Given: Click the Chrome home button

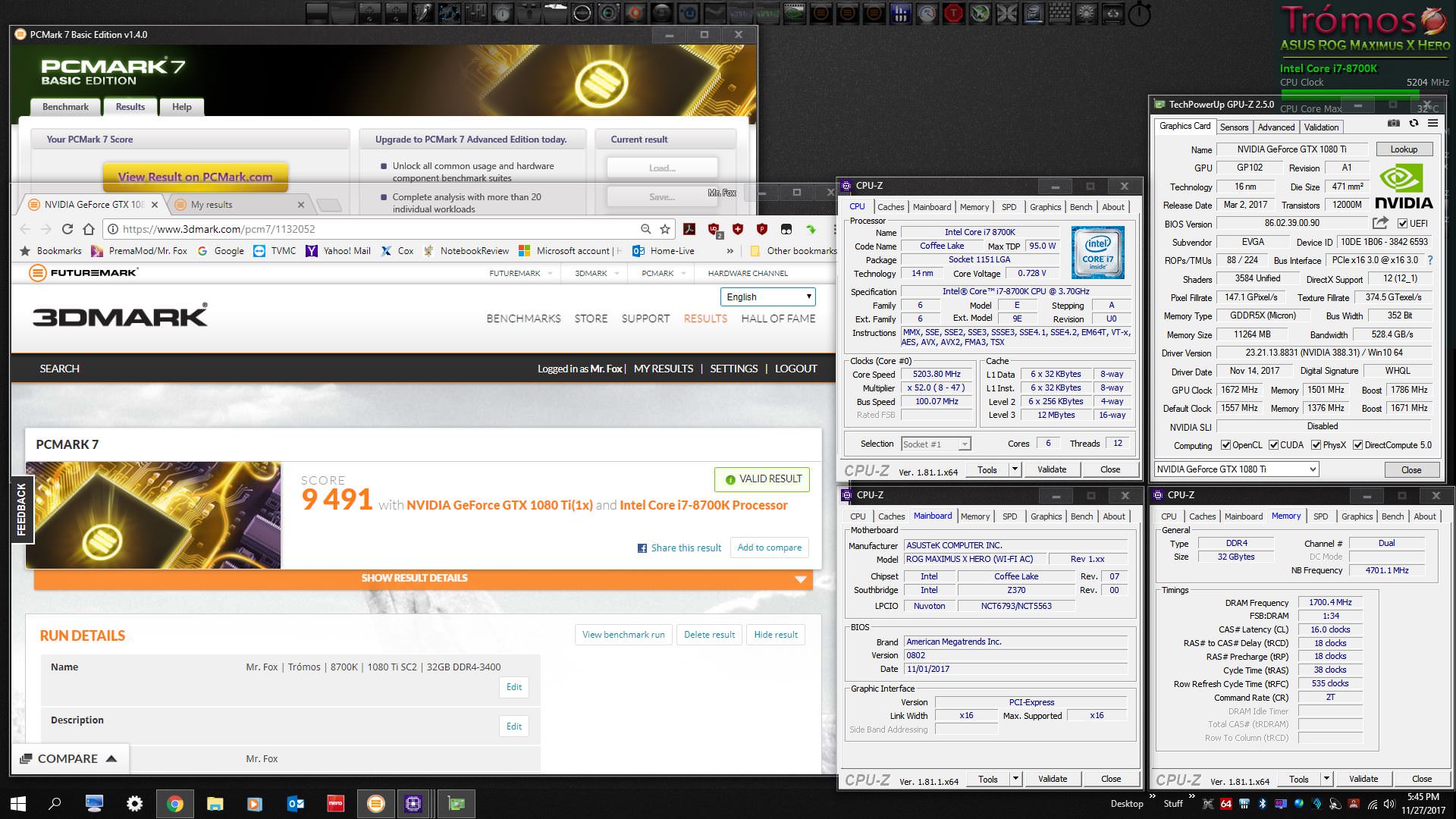Looking at the screenshot, I should (89, 229).
